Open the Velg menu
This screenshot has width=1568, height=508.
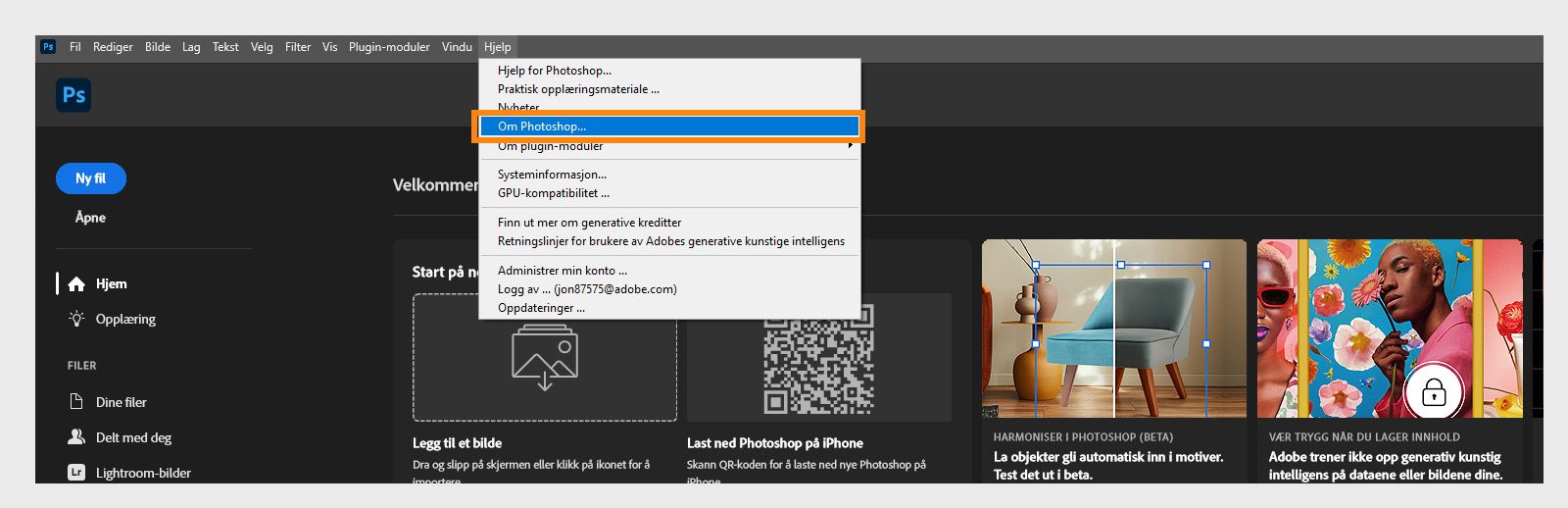click(262, 47)
